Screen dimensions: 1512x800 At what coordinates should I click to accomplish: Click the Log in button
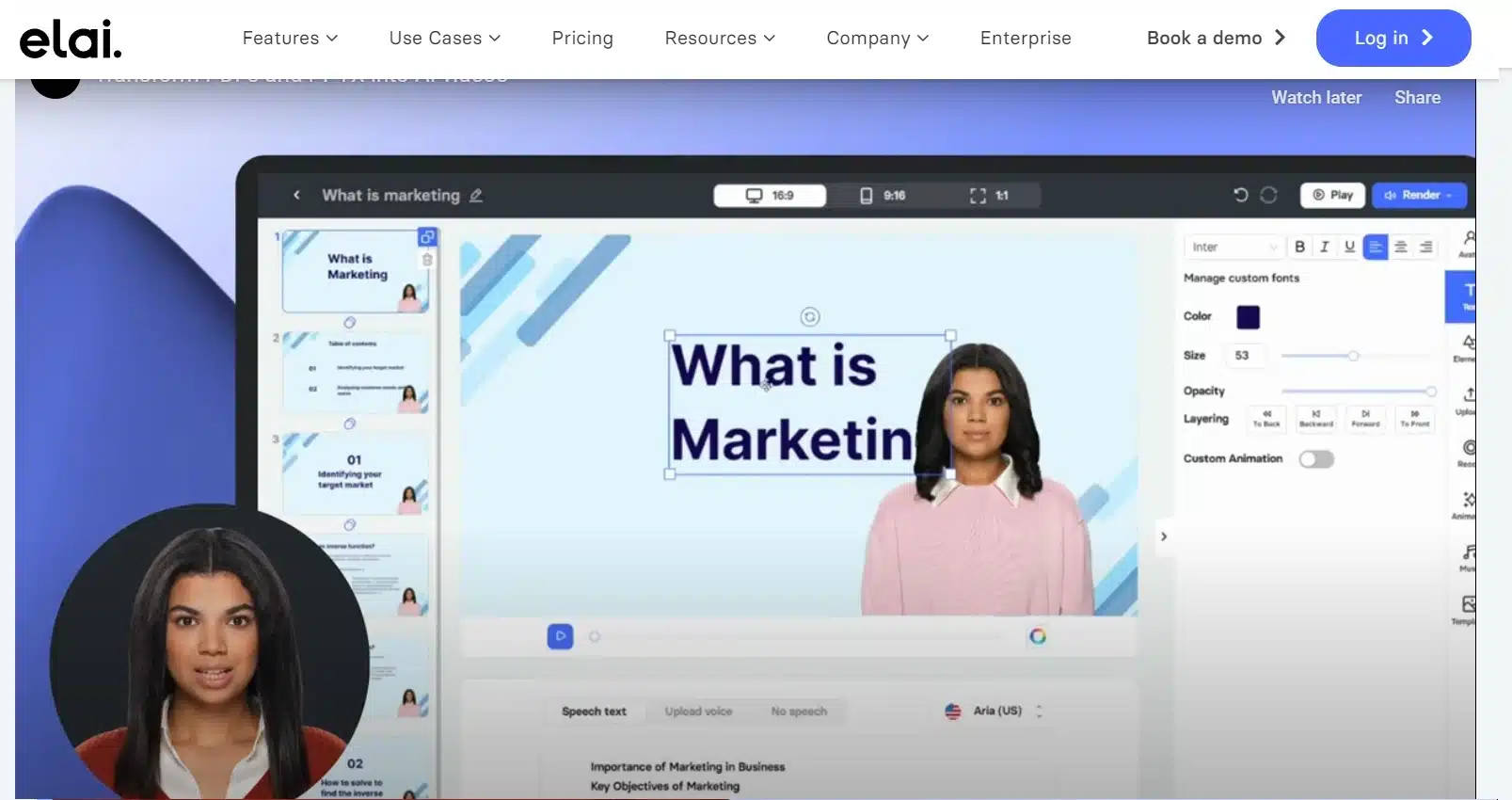pyautogui.click(x=1393, y=38)
